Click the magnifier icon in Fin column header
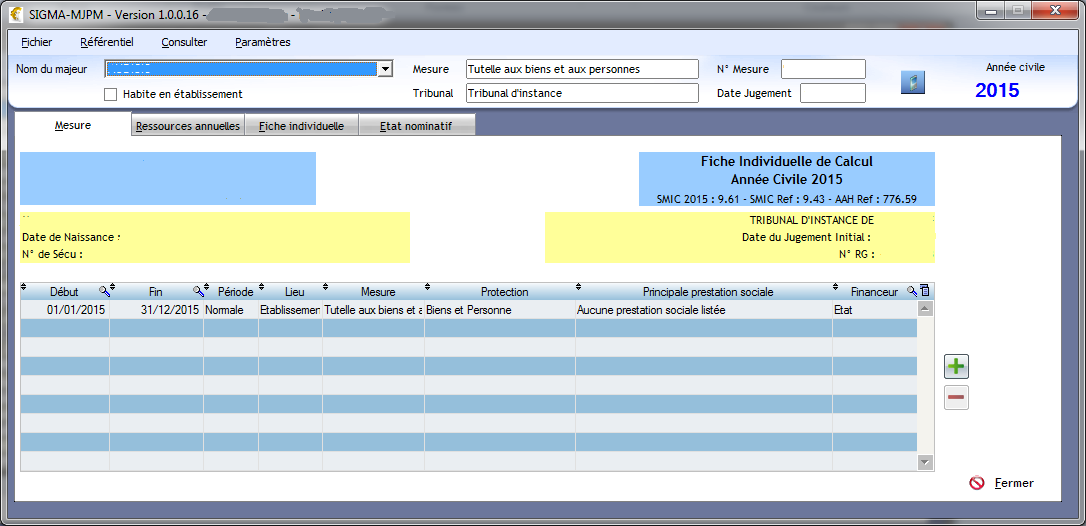 click(197, 291)
